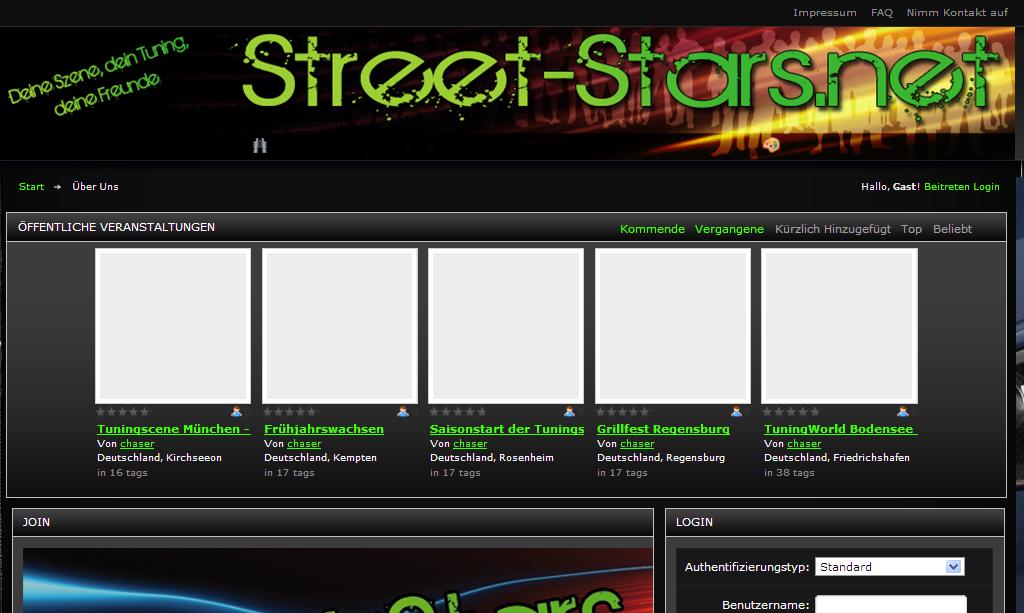Switch to the Kommende events tab
This screenshot has width=1024, height=613.
click(x=652, y=229)
